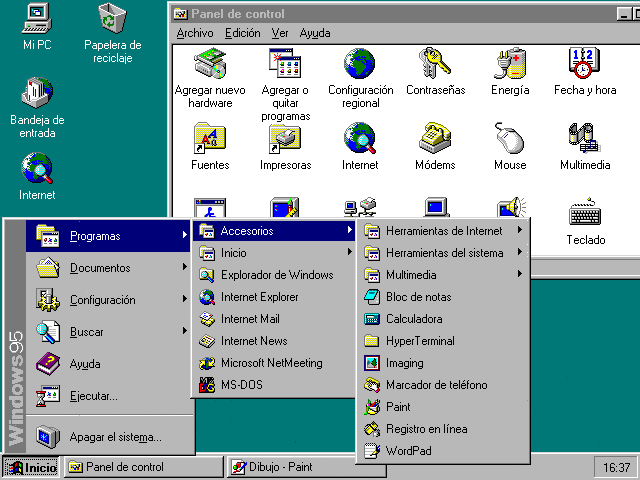Launch Internet Mail from Programas menu
This screenshot has width=640, height=480.
tap(274, 319)
